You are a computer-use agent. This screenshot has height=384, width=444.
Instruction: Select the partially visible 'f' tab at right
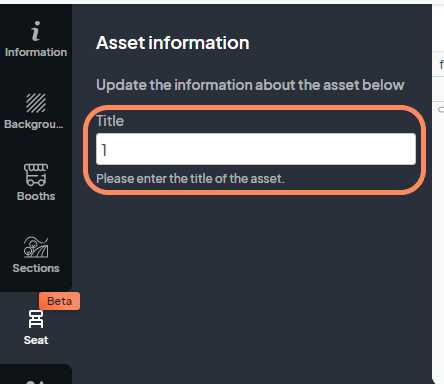441,64
